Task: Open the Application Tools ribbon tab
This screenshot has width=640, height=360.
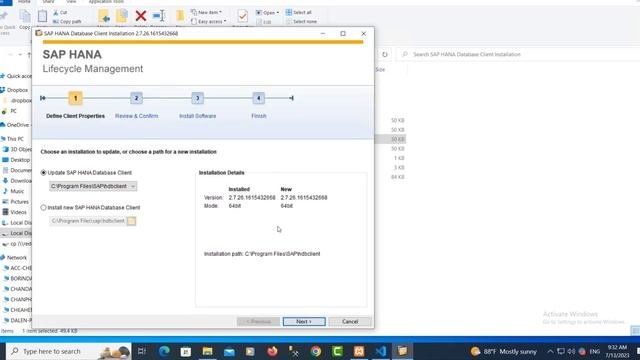Action: point(106,2)
